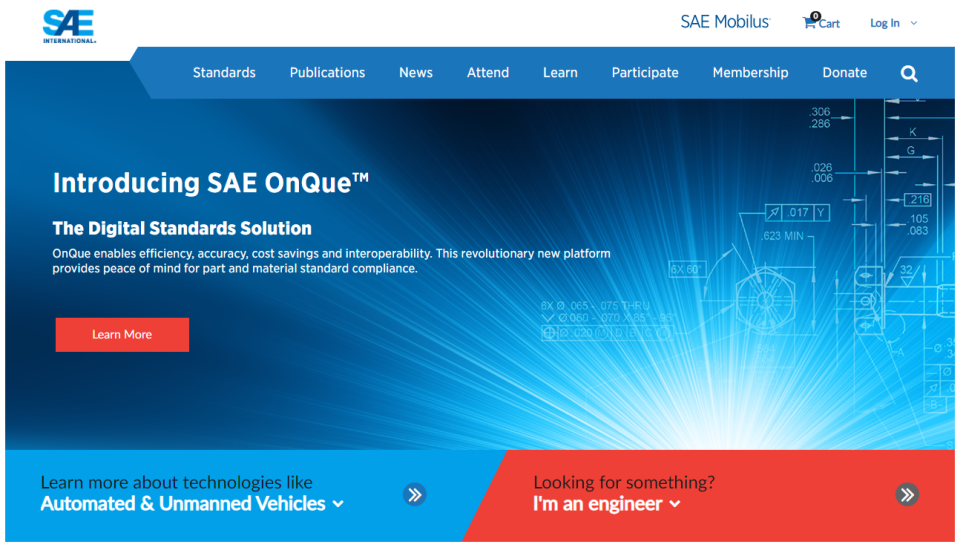Screen dimensions: 966x556
Task: Select the Learn menu item
Action: [x=560, y=73]
